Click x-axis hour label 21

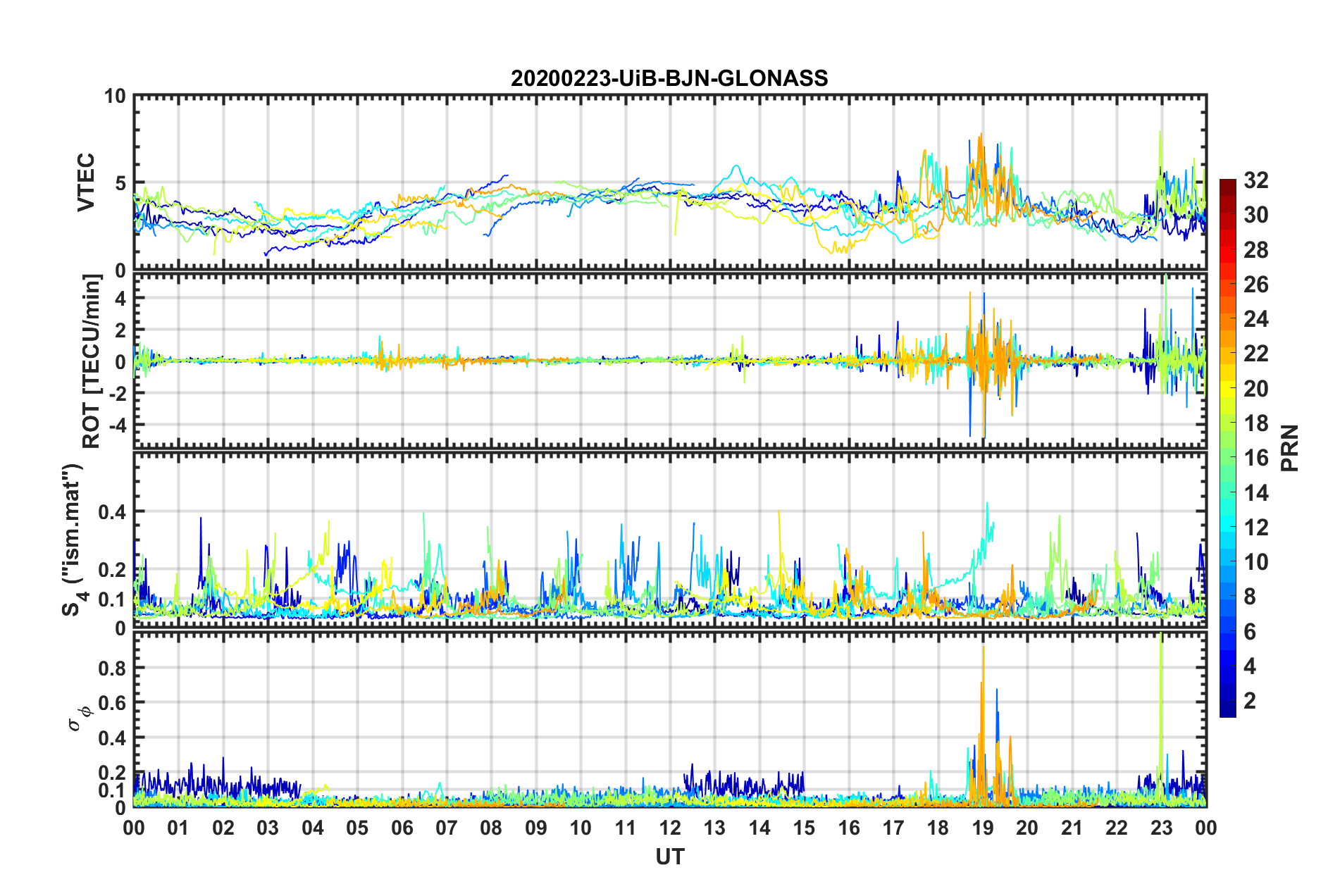[x=1072, y=828]
